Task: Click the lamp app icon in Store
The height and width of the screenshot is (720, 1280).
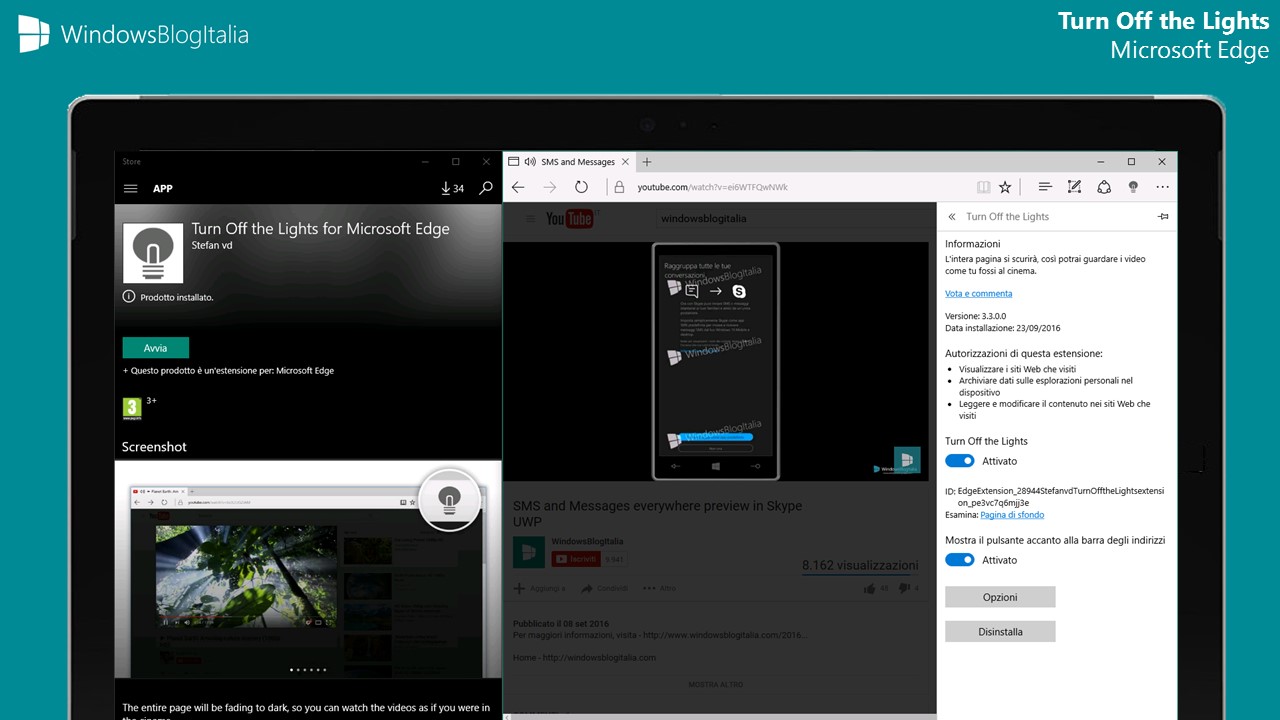Action: 152,253
